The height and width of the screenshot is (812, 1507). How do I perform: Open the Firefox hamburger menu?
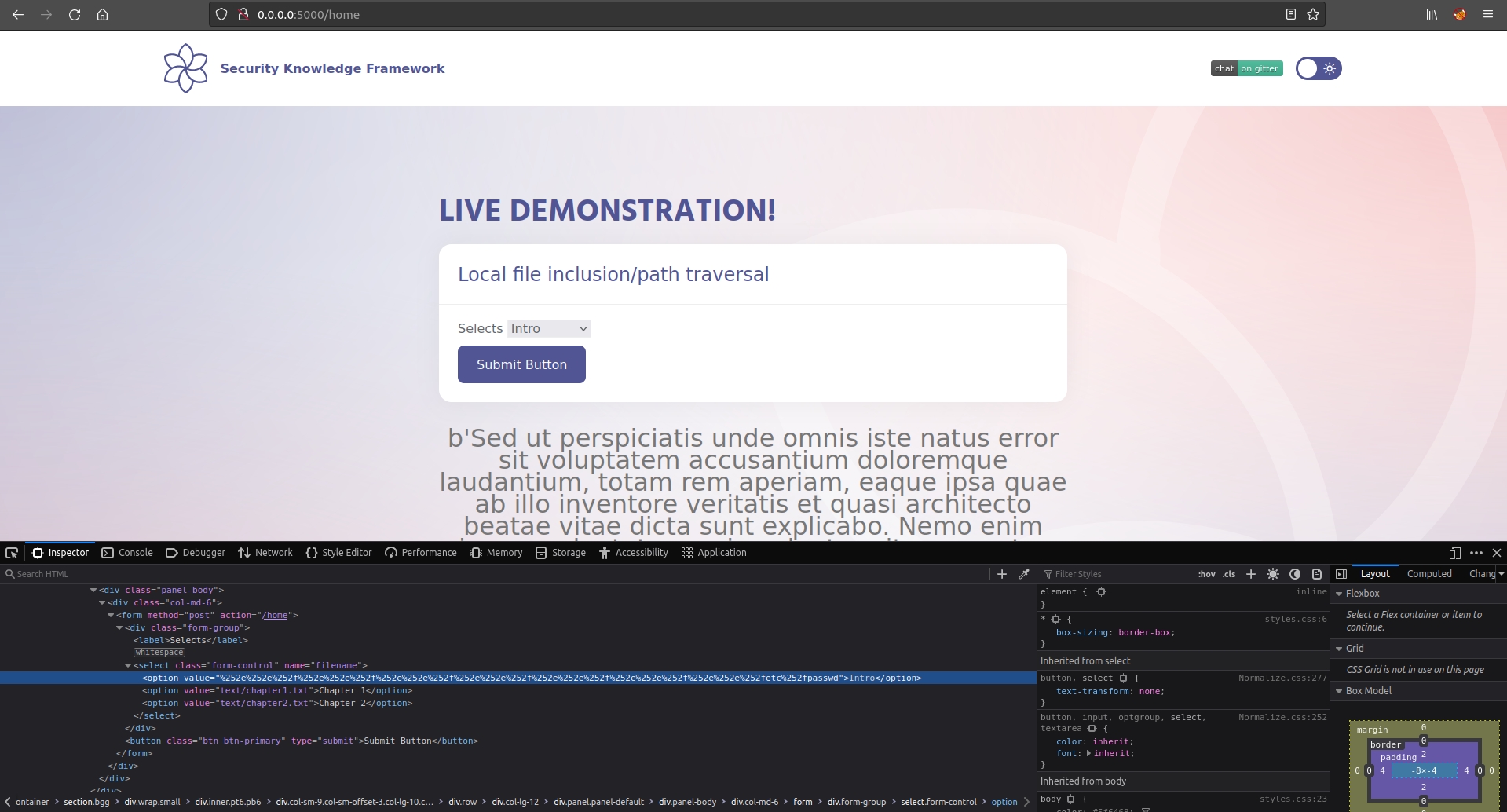tap(1487, 14)
